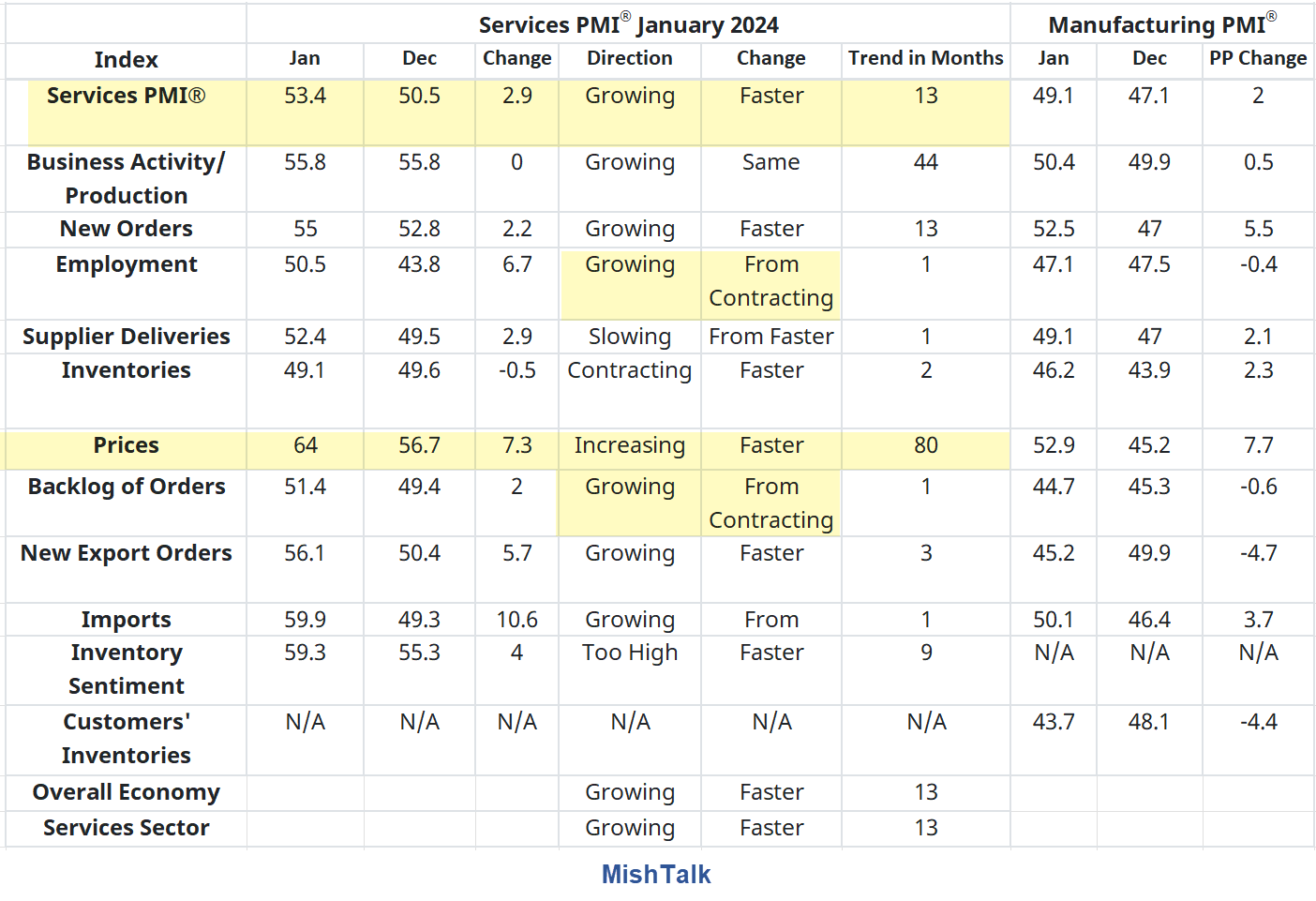The width and height of the screenshot is (1316, 901).
Task: Click the PP Change column header
Action: click(x=1257, y=58)
